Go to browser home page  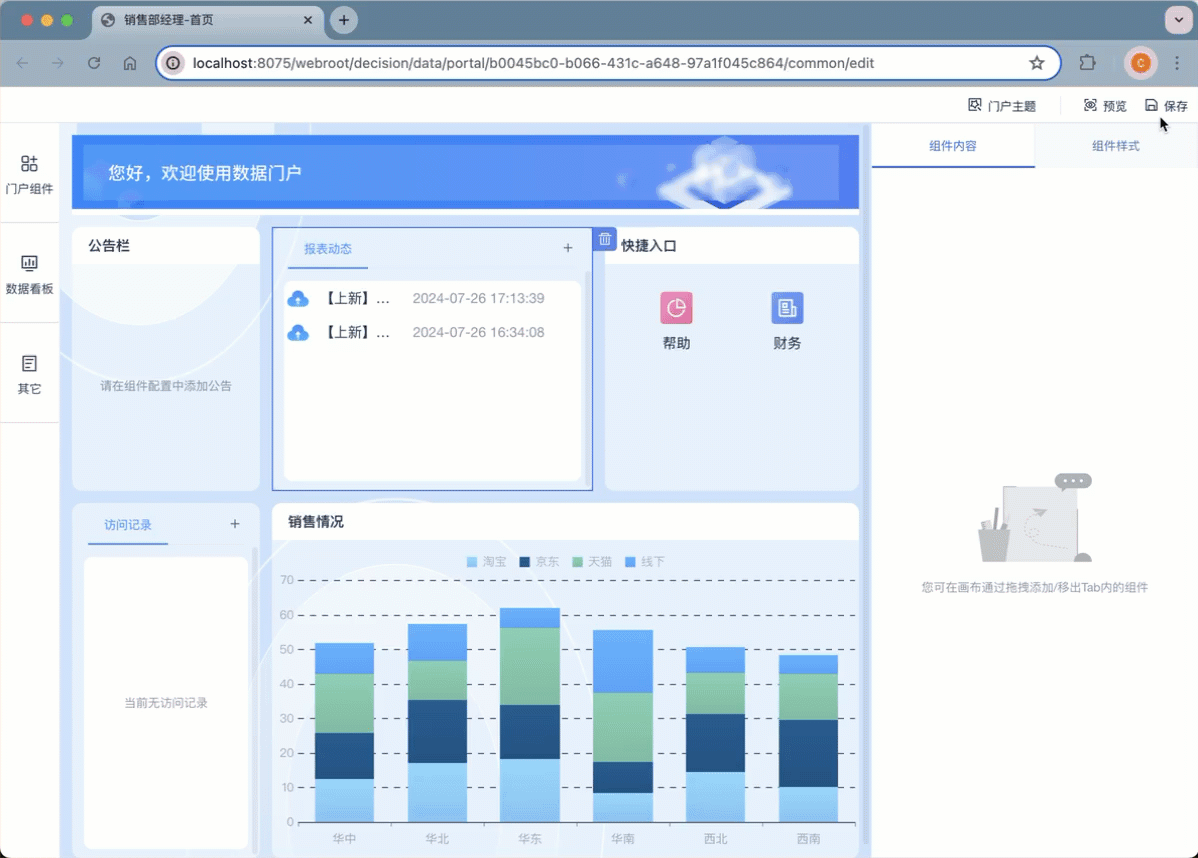tap(130, 63)
